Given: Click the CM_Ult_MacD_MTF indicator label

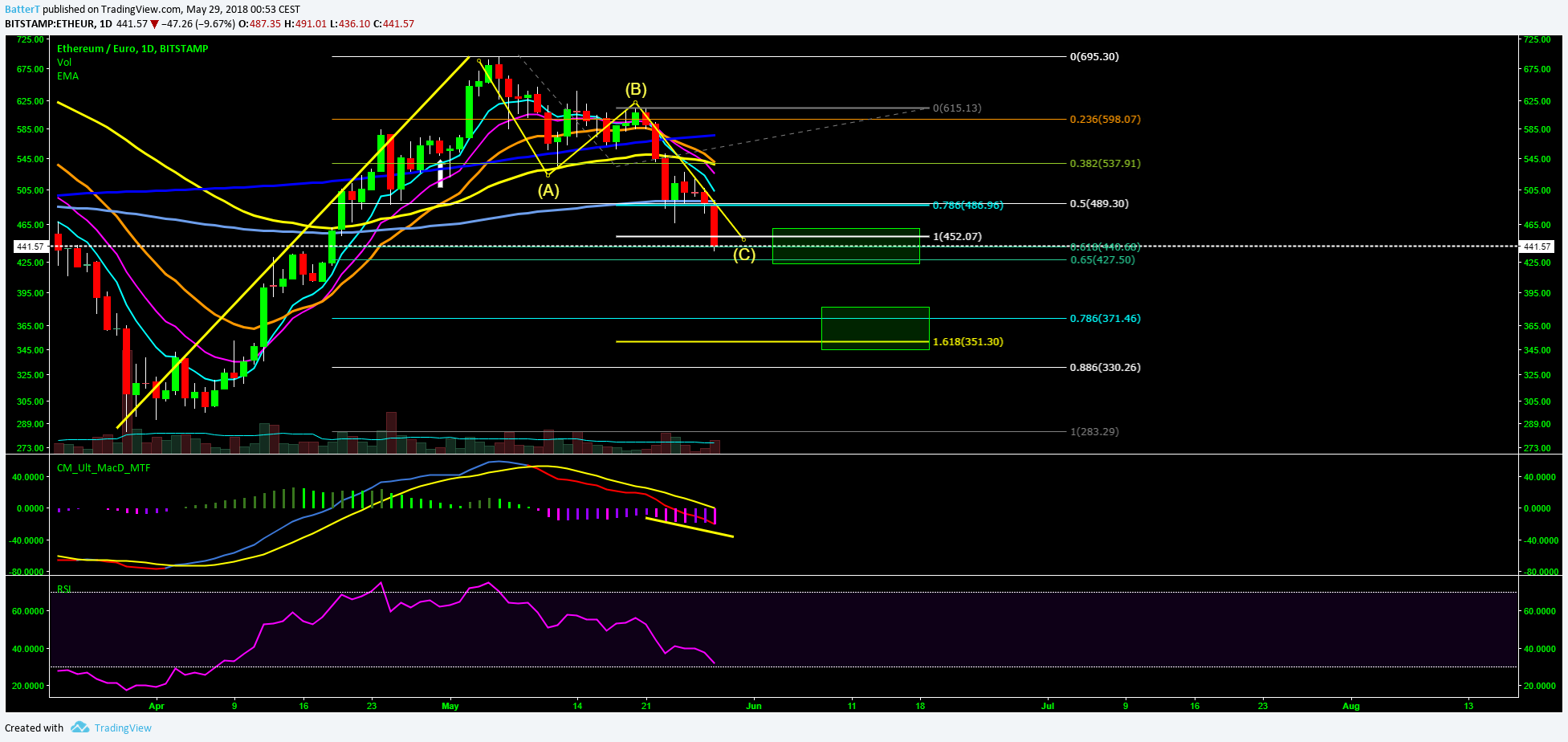Looking at the screenshot, I should tap(104, 468).
